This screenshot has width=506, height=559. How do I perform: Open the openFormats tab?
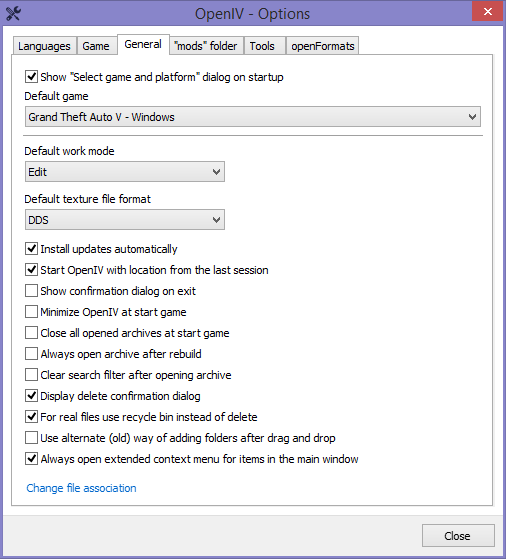(322, 46)
